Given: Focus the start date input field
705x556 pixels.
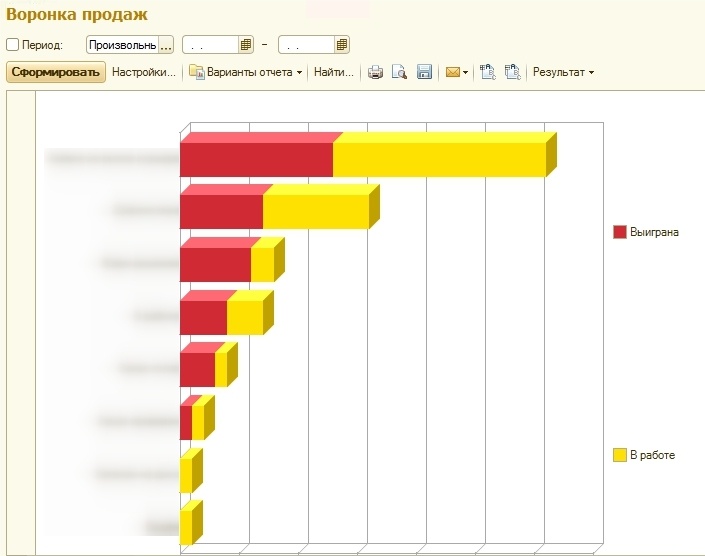Looking at the screenshot, I should (210, 45).
